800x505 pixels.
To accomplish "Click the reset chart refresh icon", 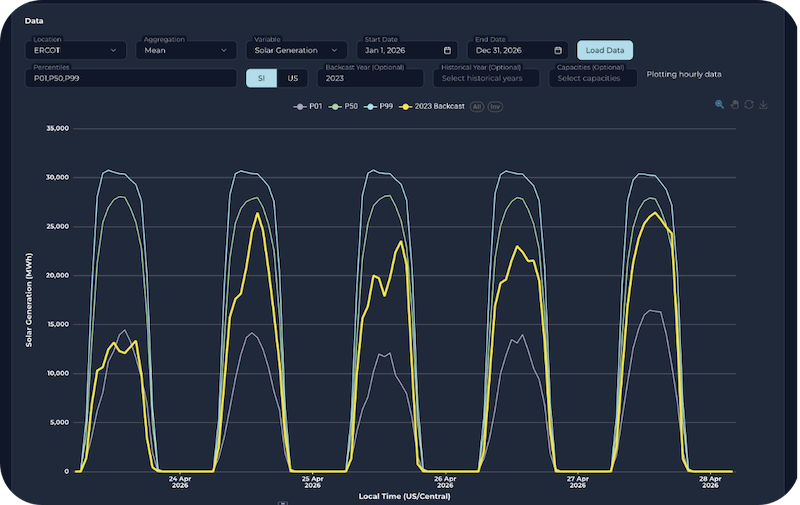I will 748,104.
